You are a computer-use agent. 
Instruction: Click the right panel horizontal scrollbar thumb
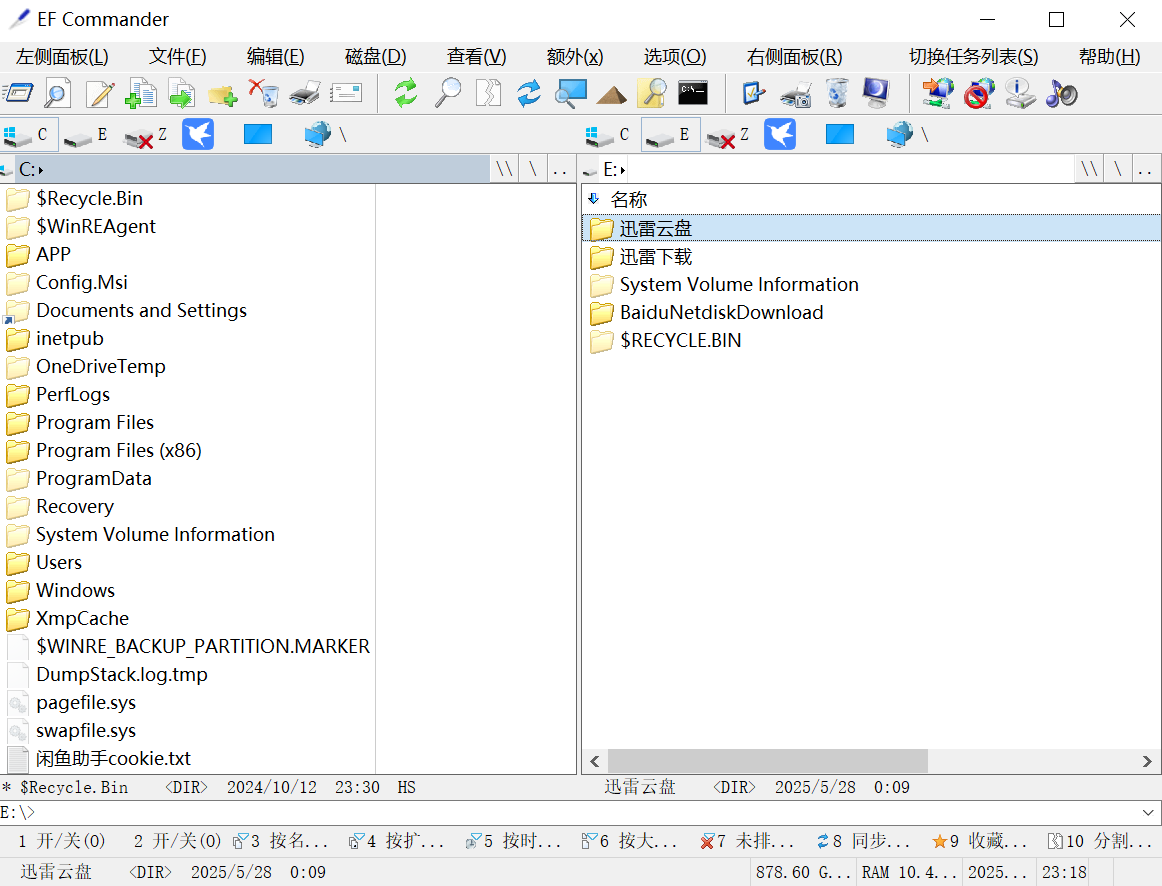pos(768,761)
